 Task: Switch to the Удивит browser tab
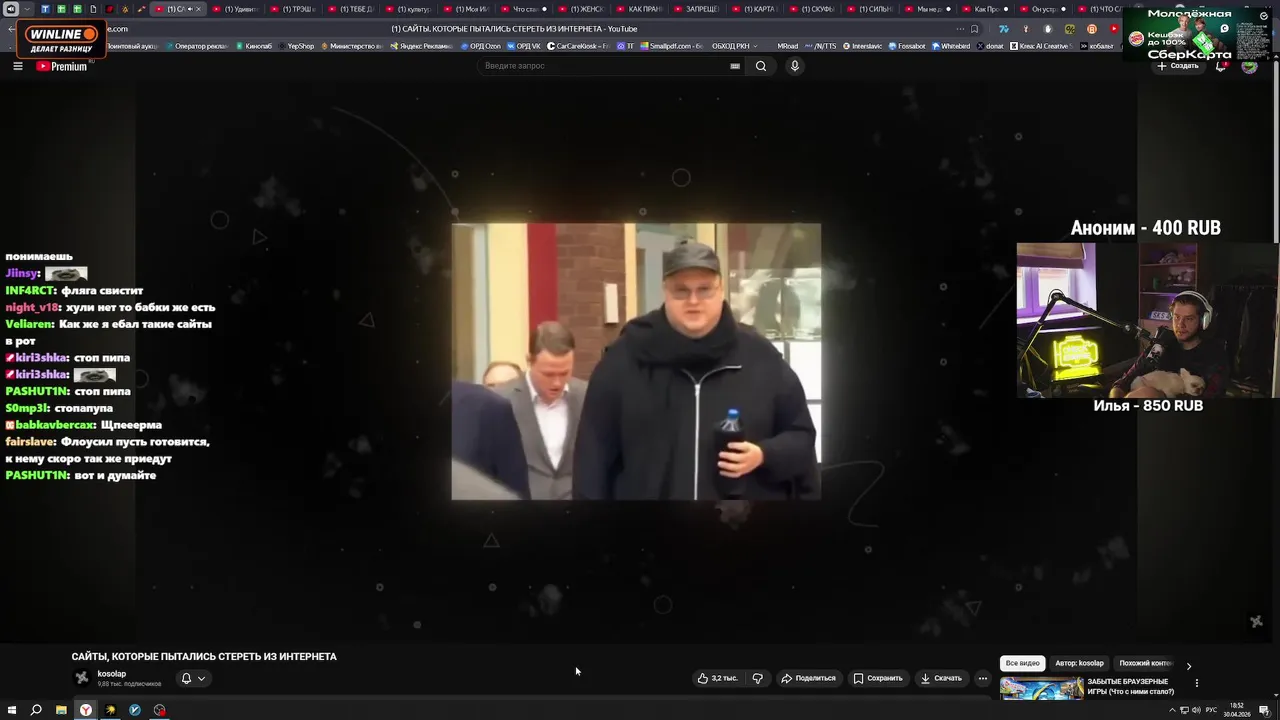(x=235, y=9)
